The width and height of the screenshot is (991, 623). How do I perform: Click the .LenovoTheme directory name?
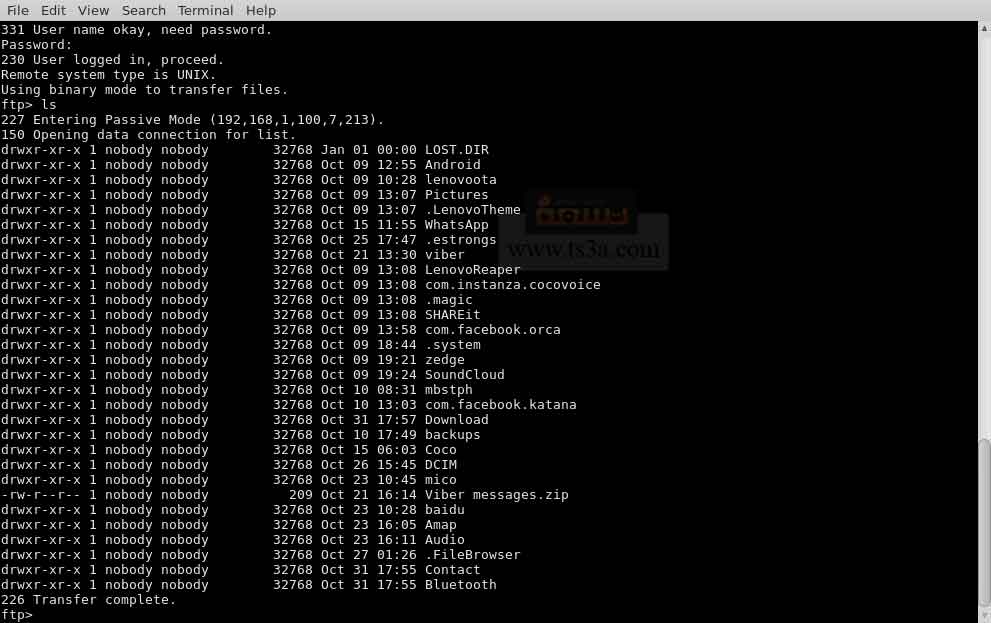pos(473,210)
